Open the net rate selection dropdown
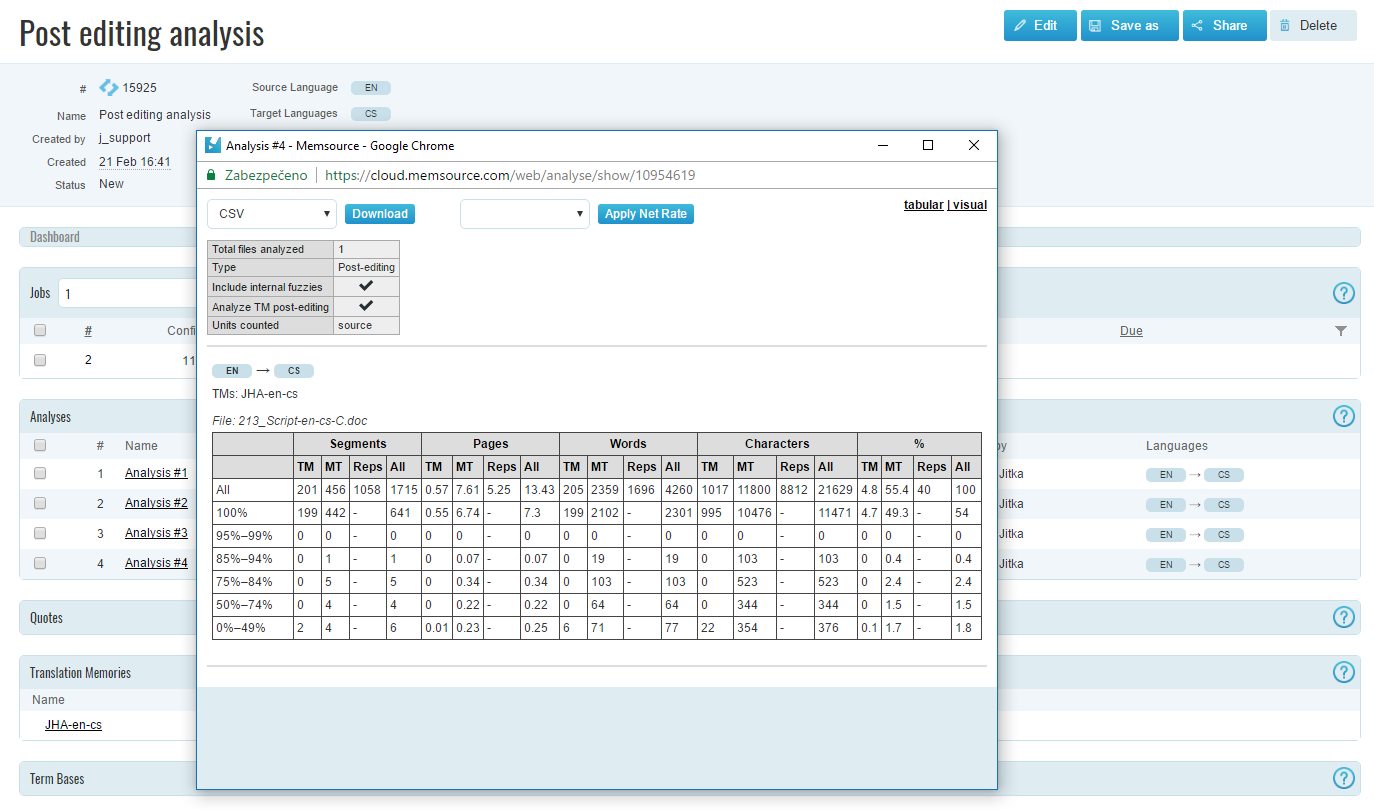 coord(524,213)
